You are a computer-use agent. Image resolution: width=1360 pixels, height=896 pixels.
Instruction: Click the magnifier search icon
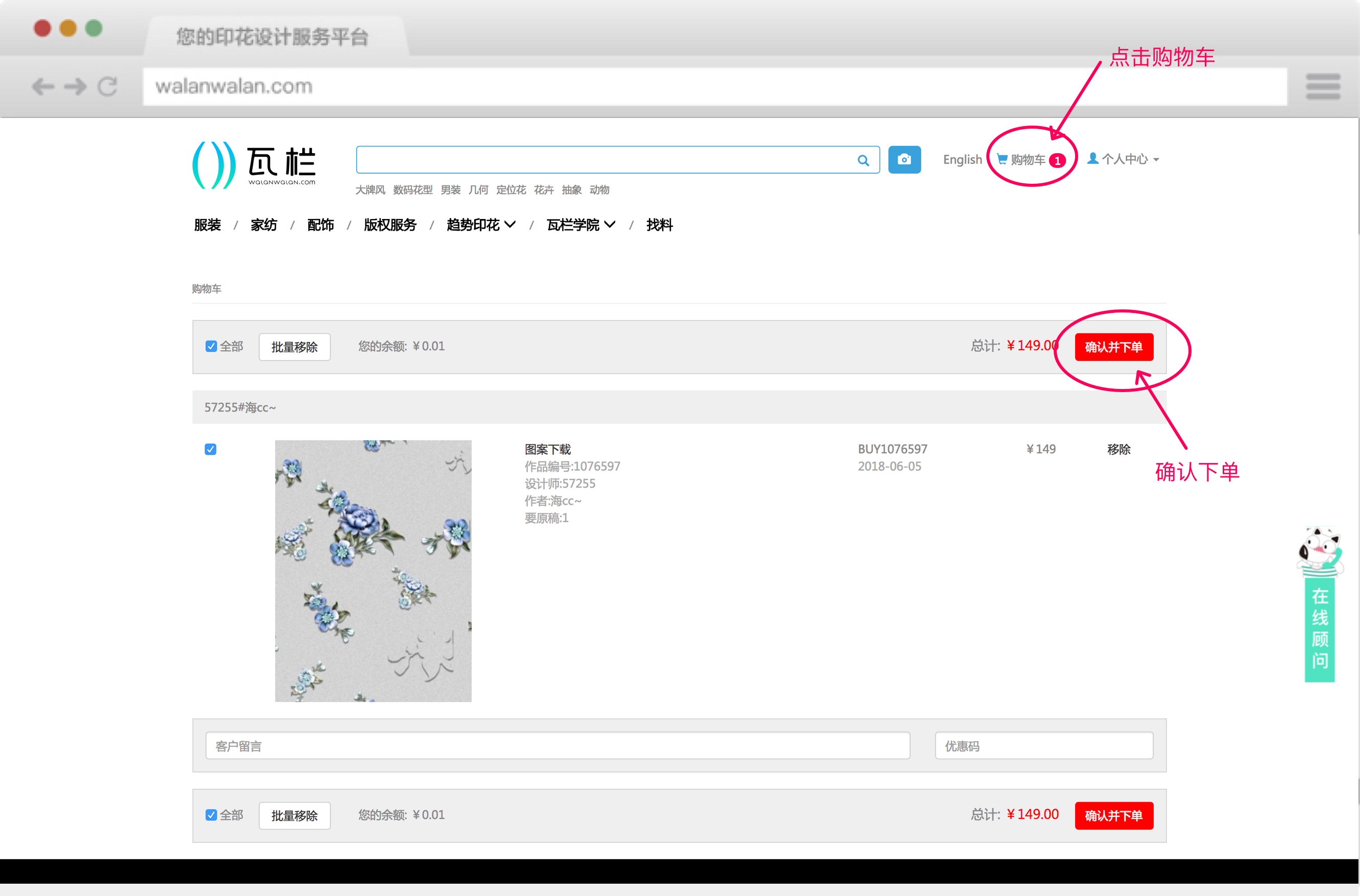pyautogui.click(x=863, y=161)
